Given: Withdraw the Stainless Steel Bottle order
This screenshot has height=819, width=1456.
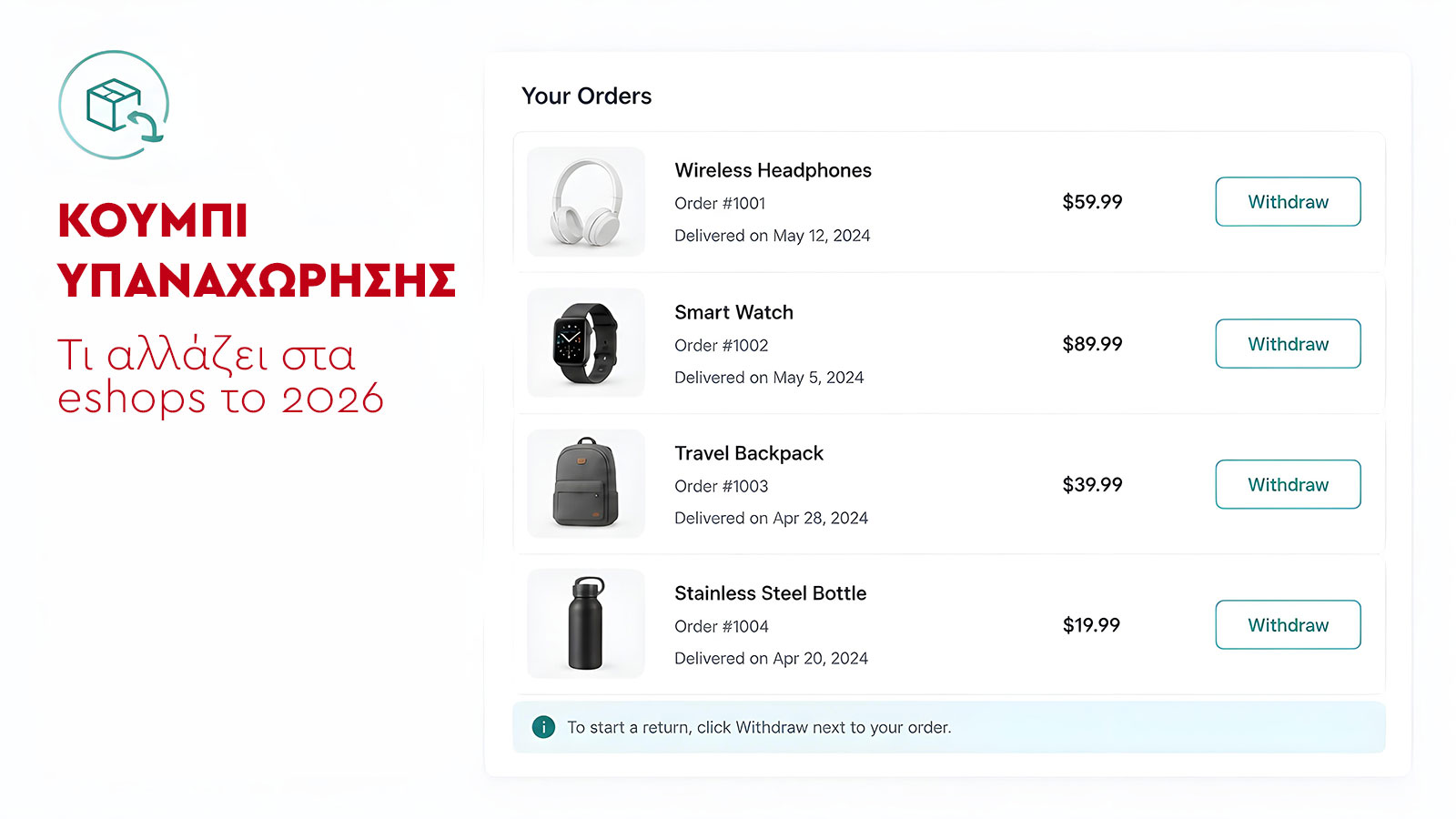Looking at the screenshot, I should (x=1288, y=625).
